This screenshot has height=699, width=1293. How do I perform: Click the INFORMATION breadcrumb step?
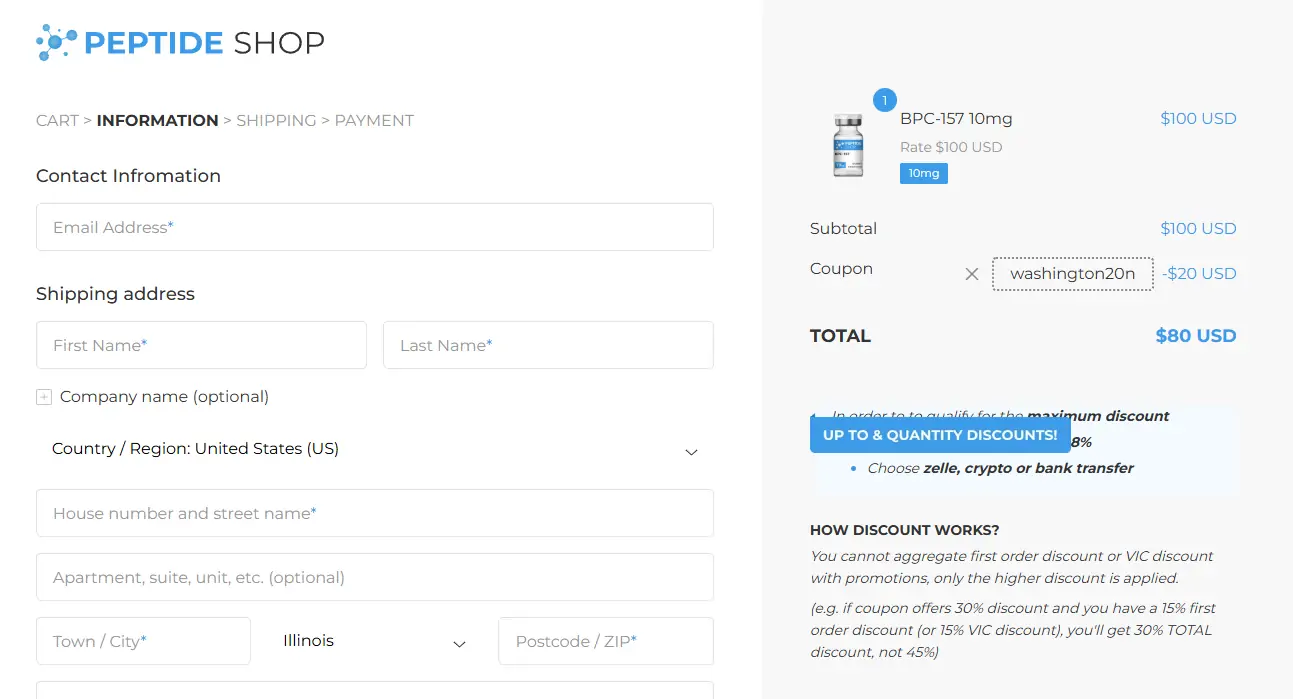click(157, 121)
